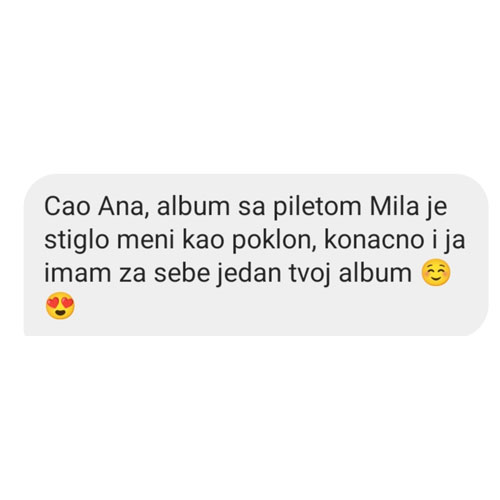Select the word "sa" before "piletom"
The height and width of the screenshot is (500, 500).
pos(251,207)
